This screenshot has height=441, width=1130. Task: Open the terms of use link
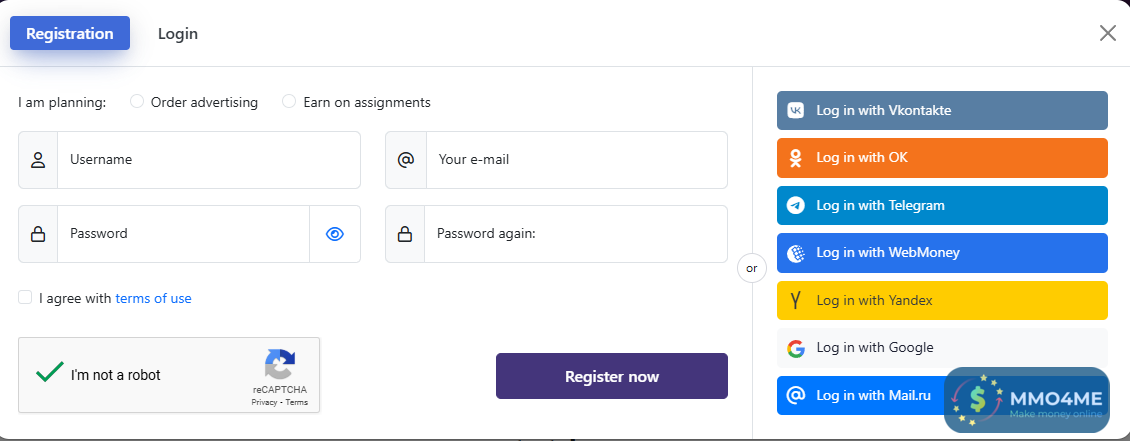click(x=153, y=298)
